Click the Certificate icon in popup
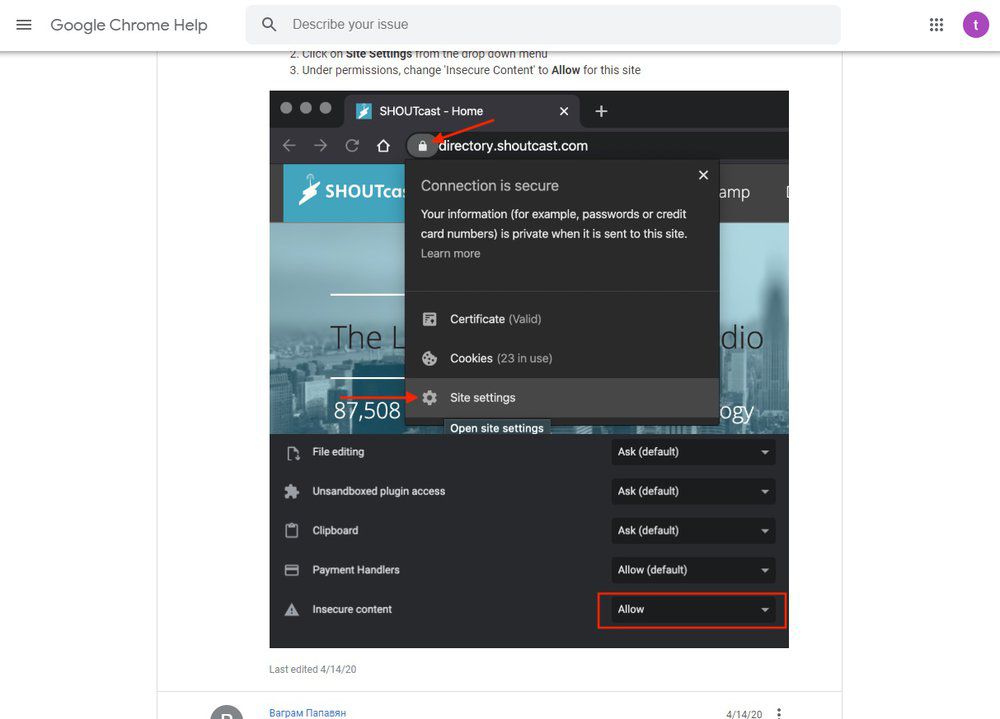The width and height of the screenshot is (1000, 719). (429, 319)
